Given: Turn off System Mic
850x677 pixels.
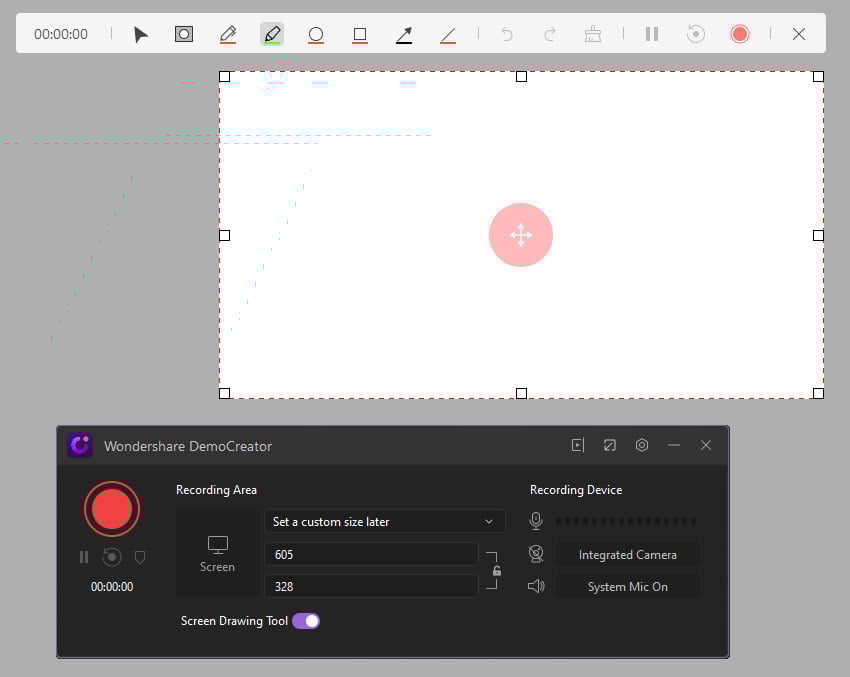Looking at the screenshot, I should 628,587.
